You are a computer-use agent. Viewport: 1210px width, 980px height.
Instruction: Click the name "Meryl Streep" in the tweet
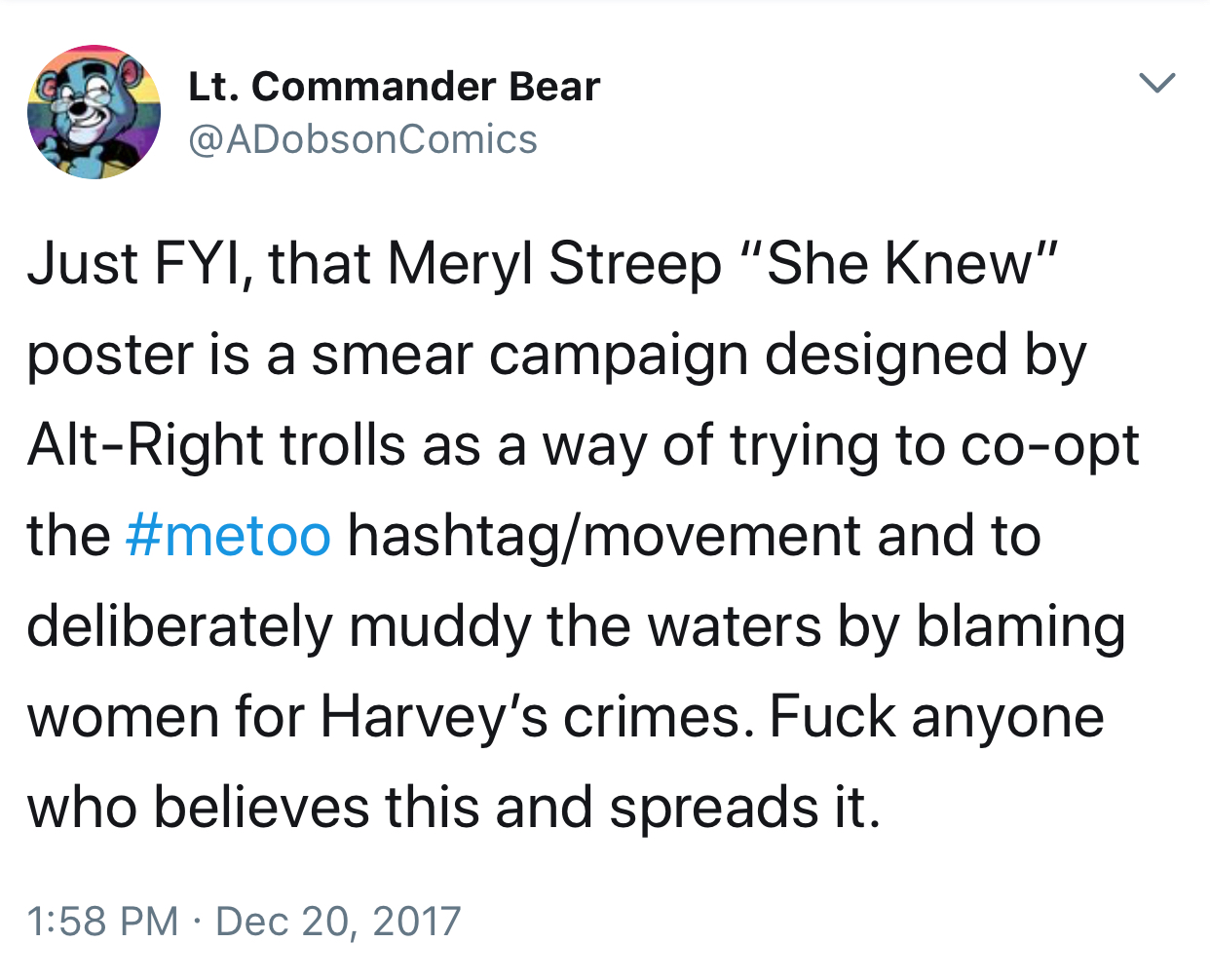pos(553,264)
